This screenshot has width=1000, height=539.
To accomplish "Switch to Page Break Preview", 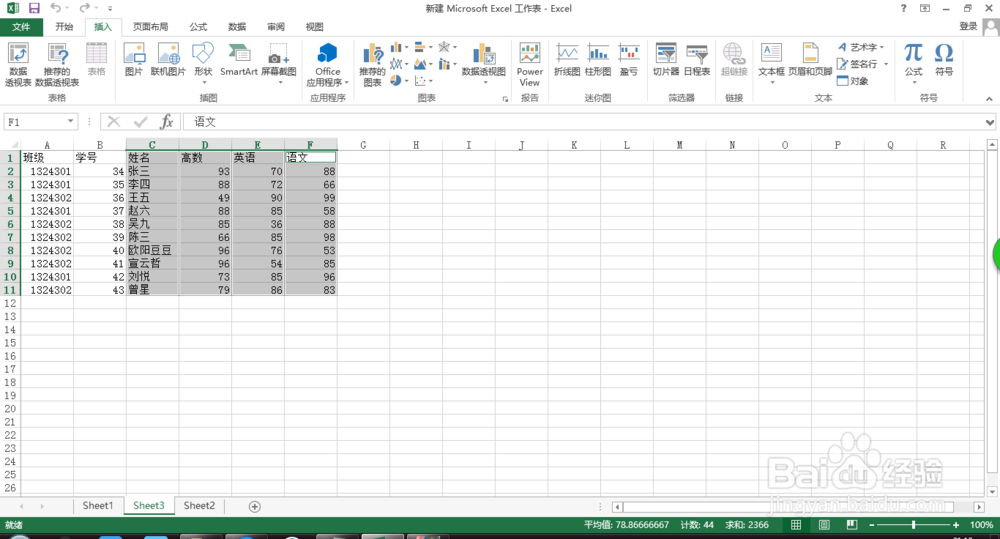I will tap(851, 525).
